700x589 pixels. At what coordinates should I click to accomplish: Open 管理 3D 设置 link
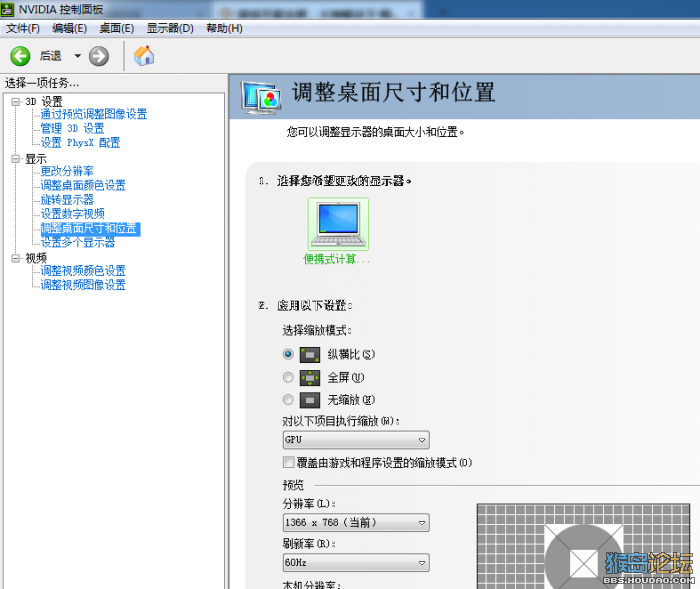pos(72,129)
